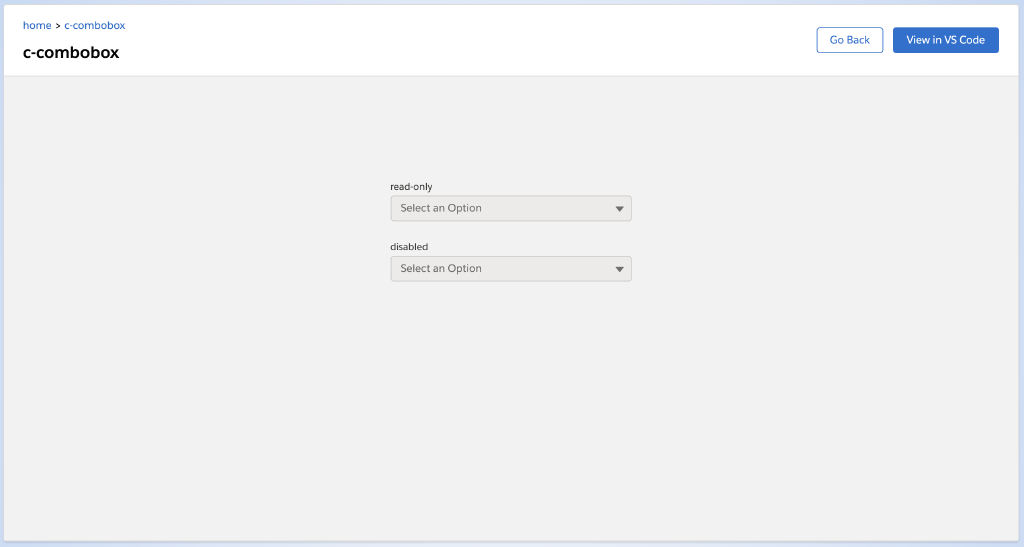The height and width of the screenshot is (547, 1024).
Task: Focus the disabled combobox left edge
Action: coord(395,268)
